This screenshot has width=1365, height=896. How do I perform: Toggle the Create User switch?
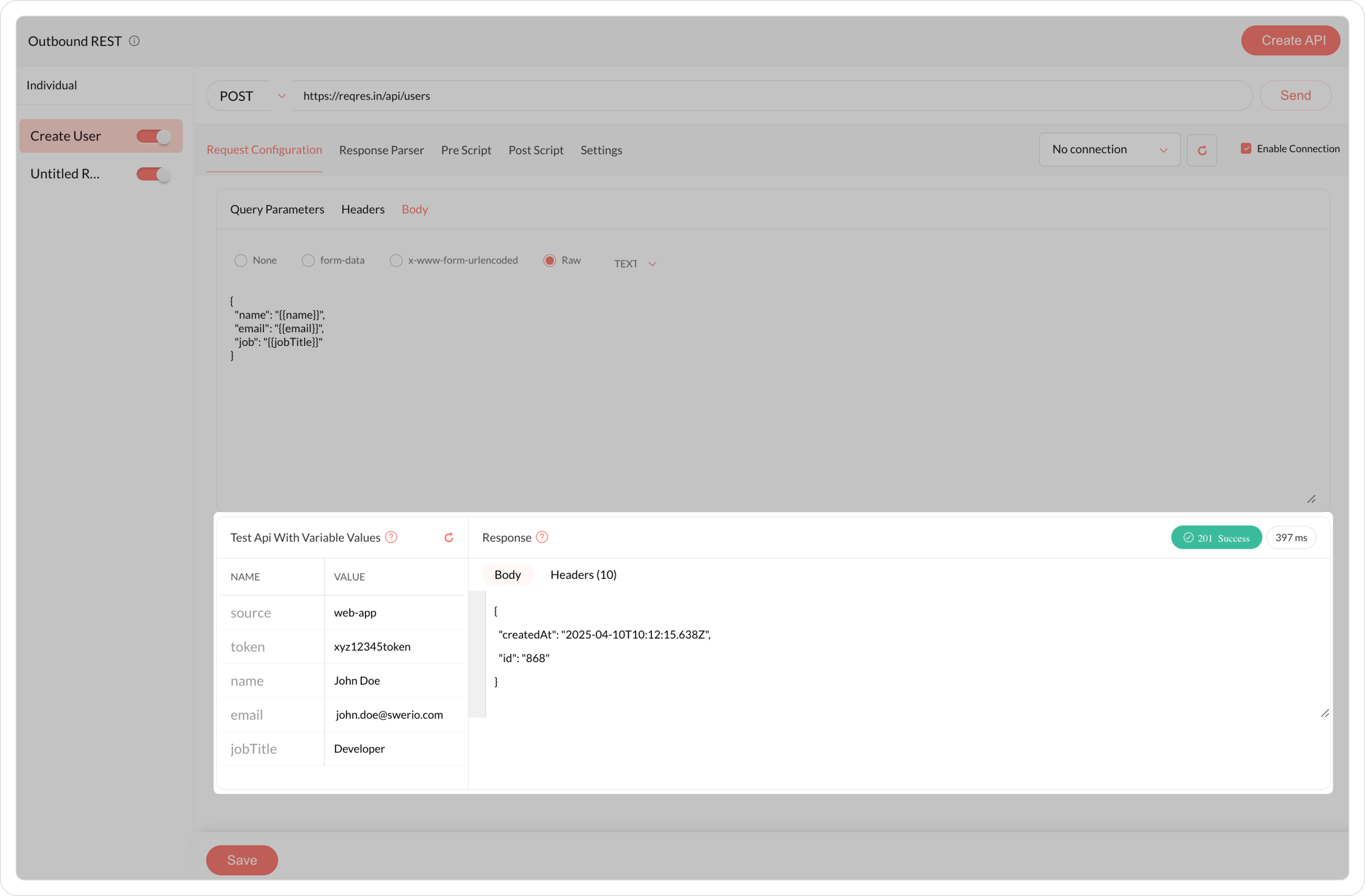coord(153,136)
